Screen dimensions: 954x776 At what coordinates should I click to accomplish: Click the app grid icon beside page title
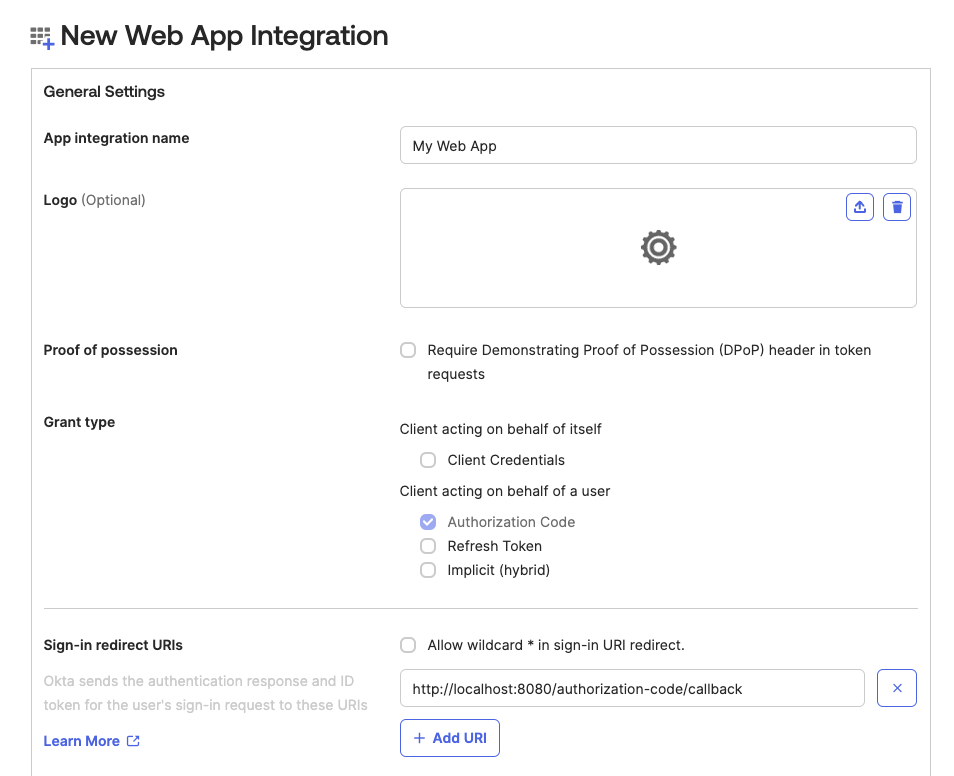pyautogui.click(x=42, y=38)
